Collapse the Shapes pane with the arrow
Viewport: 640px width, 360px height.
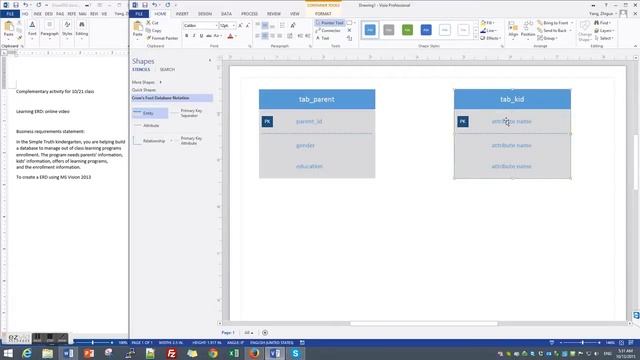point(210,60)
